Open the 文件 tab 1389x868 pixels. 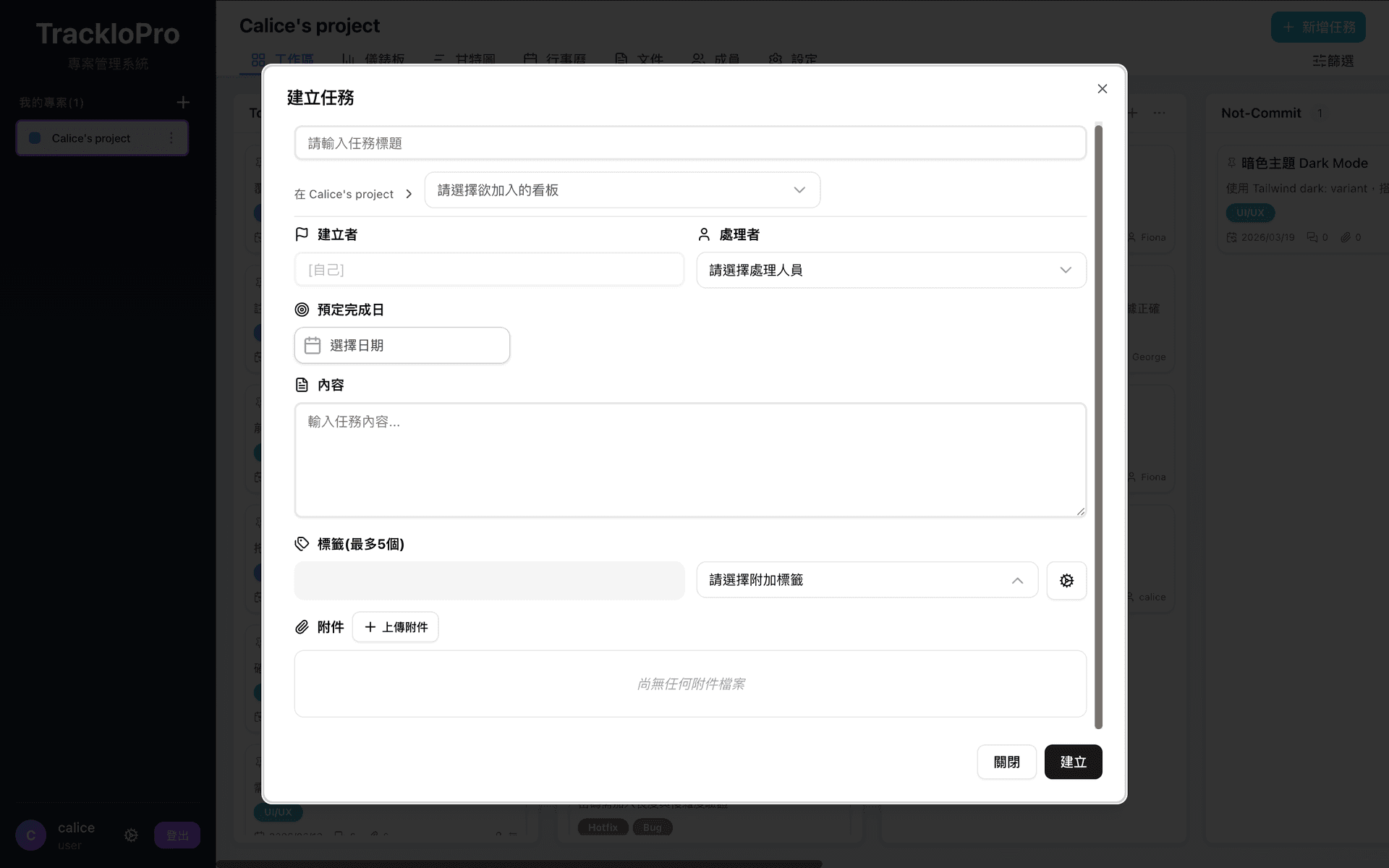click(639, 59)
